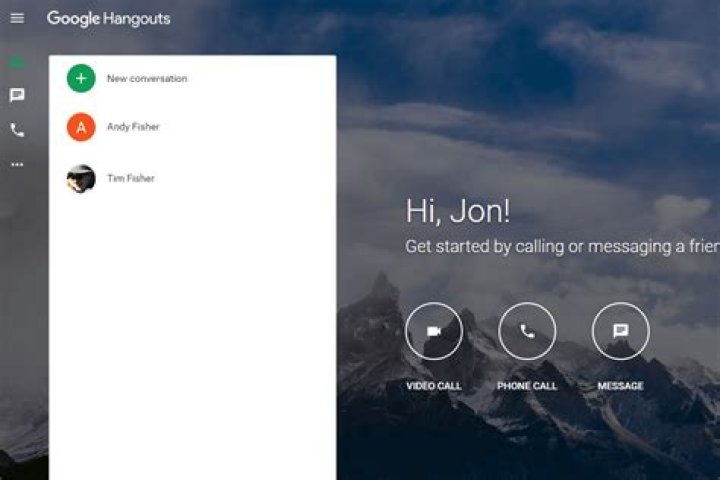Screen dimensions: 720x480
Task: Click Tim Fisher's profile photo
Action: pos(81,178)
